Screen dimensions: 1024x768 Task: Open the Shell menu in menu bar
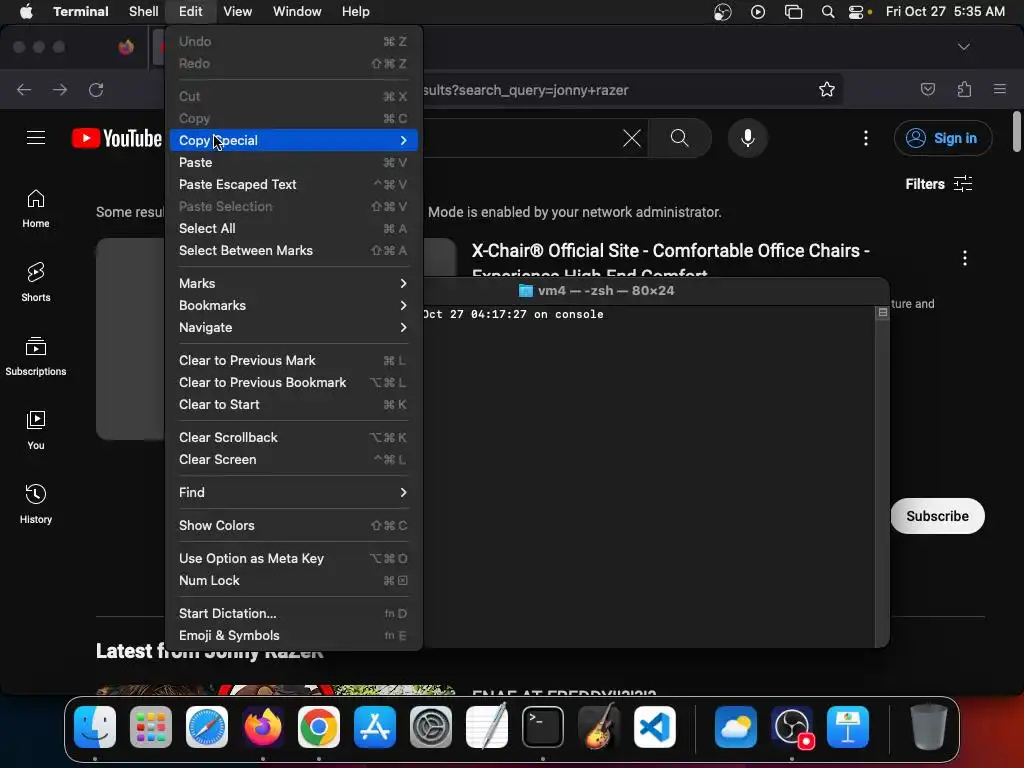click(143, 11)
